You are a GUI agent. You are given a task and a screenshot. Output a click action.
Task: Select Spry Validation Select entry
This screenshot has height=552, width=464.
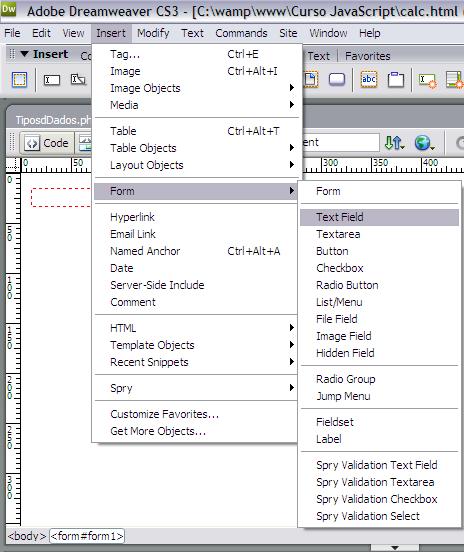(380, 516)
